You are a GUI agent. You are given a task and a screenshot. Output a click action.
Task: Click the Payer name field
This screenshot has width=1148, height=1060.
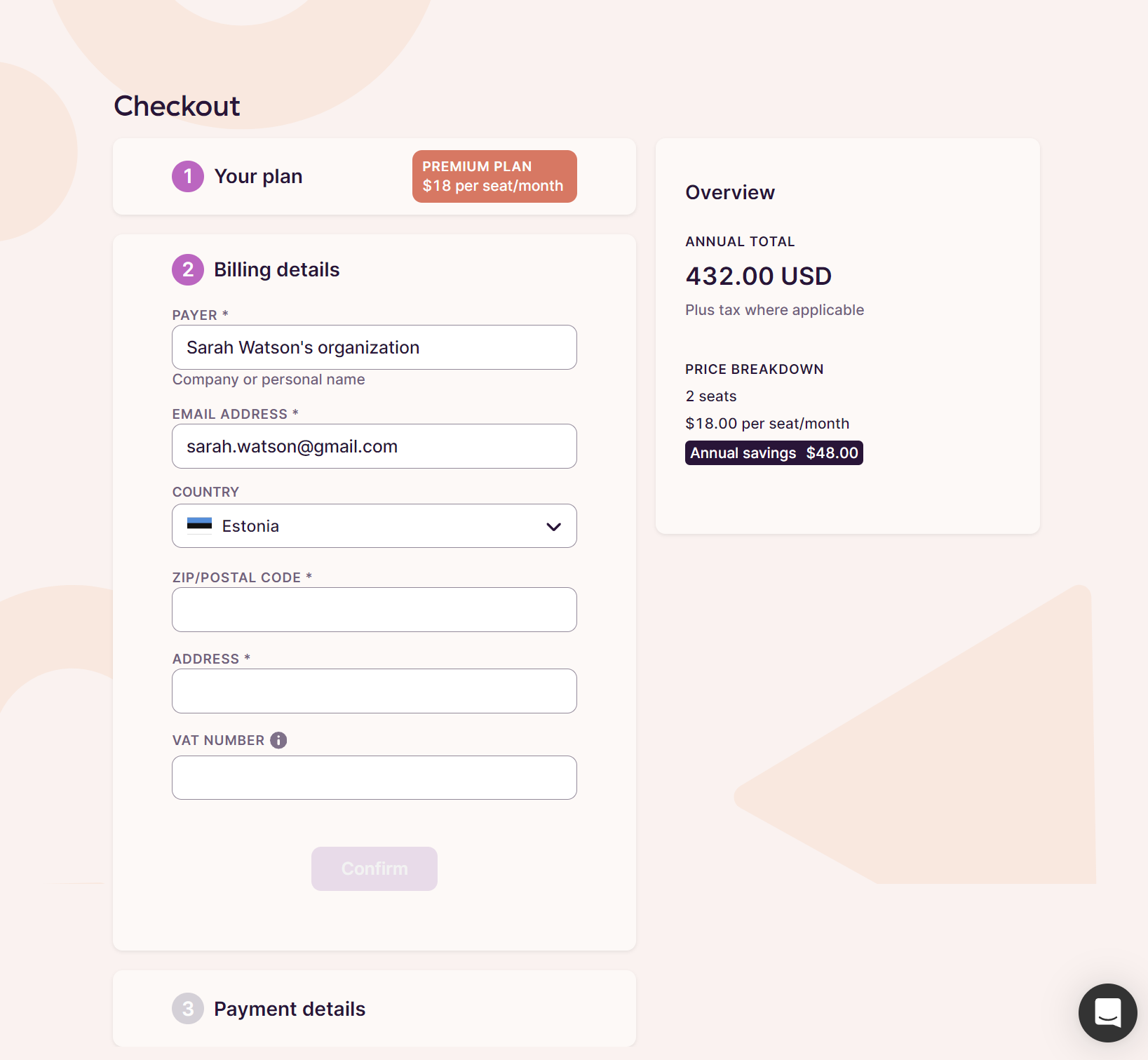pos(374,347)
